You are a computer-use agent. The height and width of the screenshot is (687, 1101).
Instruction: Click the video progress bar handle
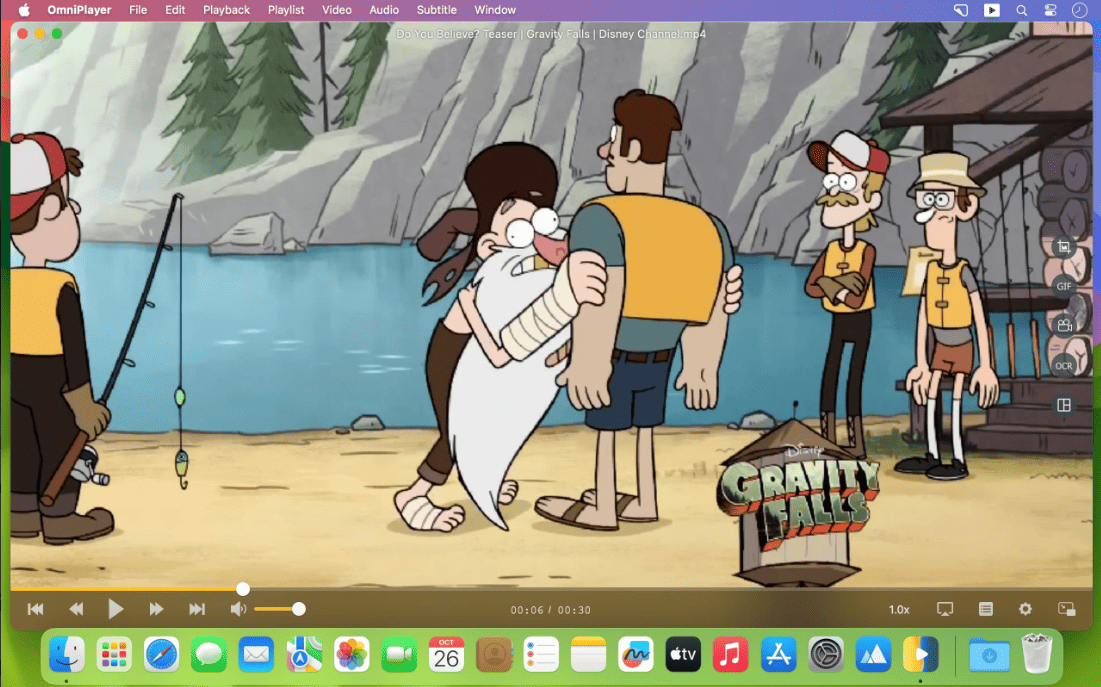point(242,589)
